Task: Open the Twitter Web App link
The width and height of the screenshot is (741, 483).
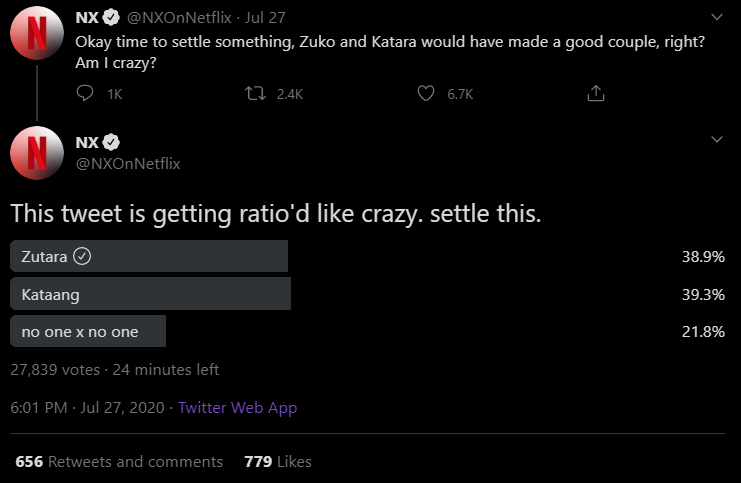Action: (x=238, y=407)
